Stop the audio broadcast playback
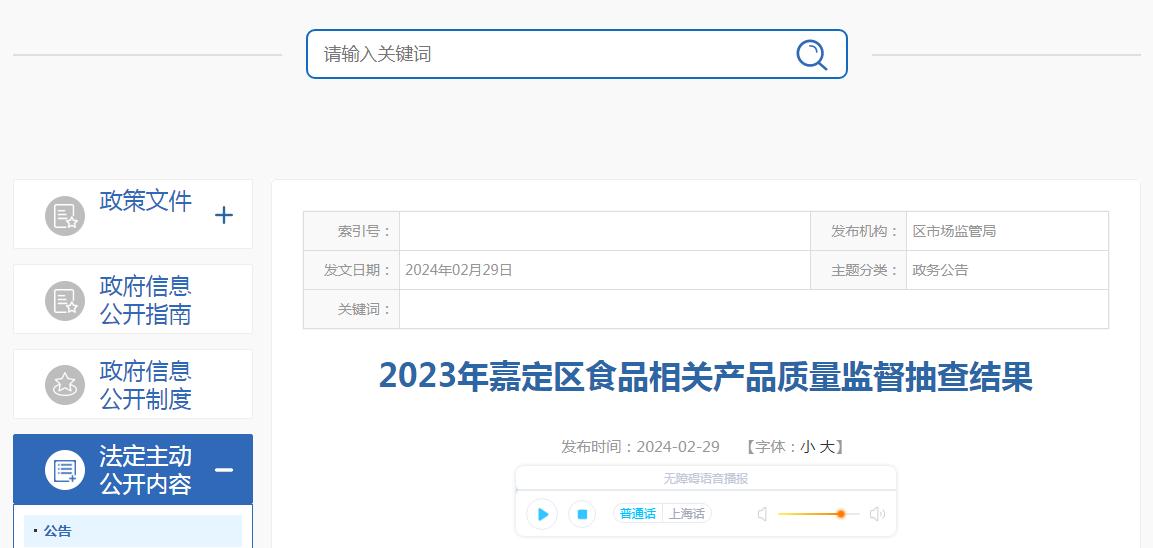Image resolution: width=1153 pixels, height=548 pixels. tap(582, 513)
